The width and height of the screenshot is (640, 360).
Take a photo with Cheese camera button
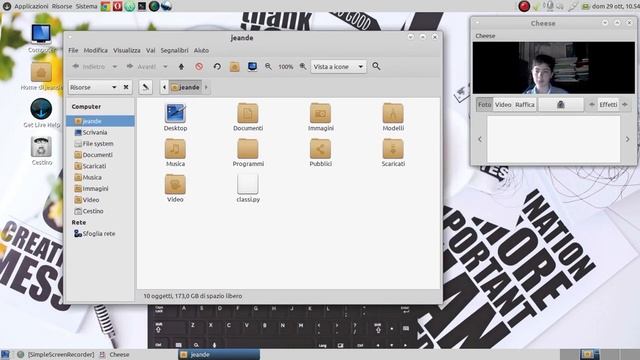[561, 104]
